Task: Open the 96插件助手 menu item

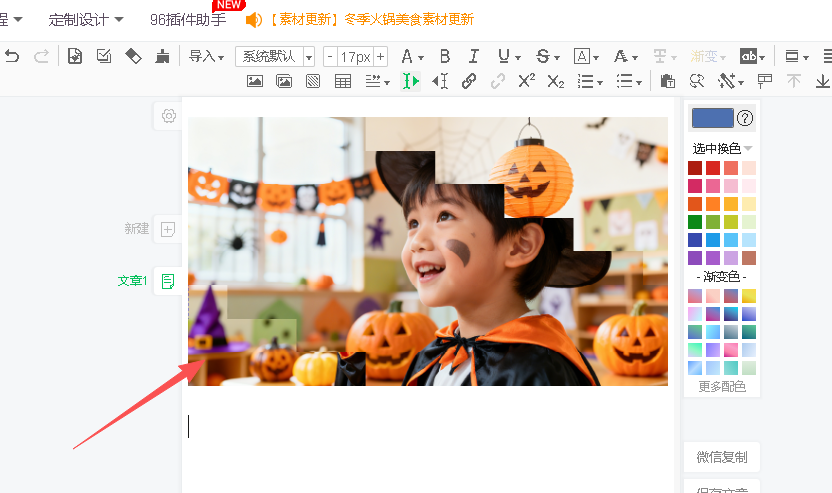Action: (188, 19)
